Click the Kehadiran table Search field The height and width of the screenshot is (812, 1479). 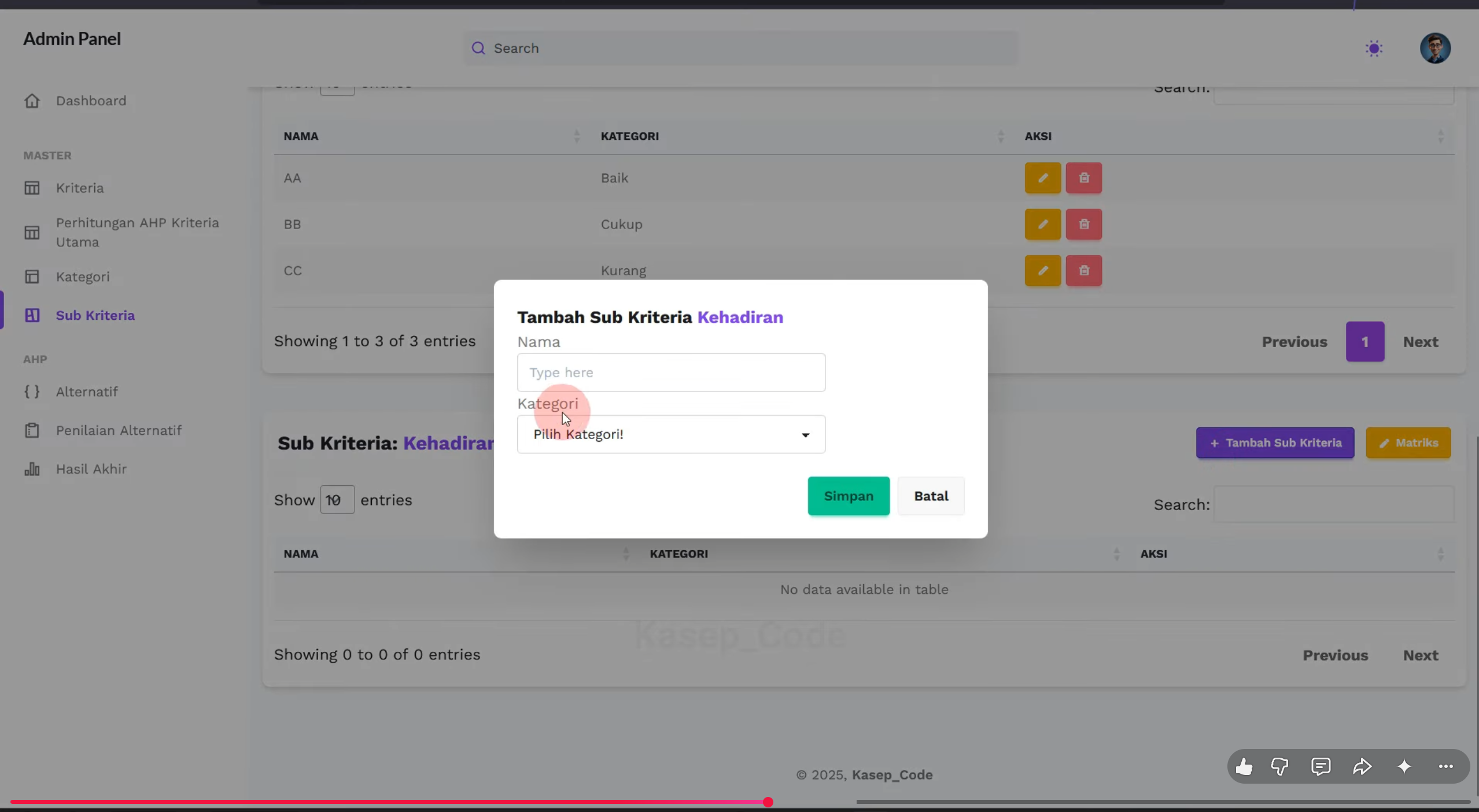[1333, 504]
